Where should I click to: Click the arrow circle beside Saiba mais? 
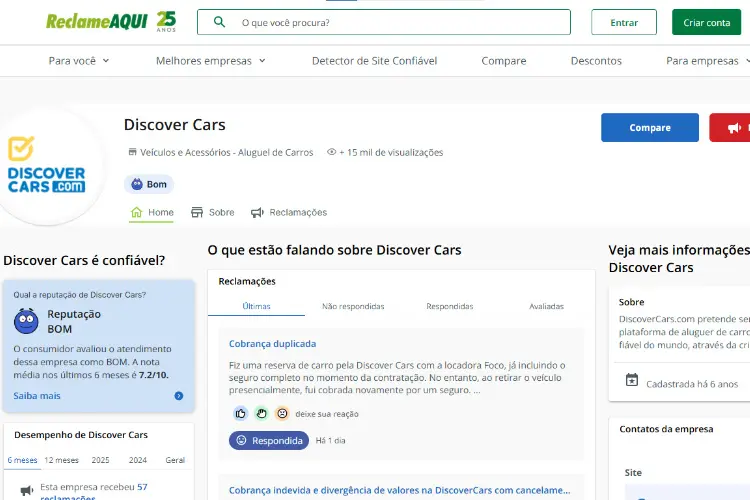coord(179,396)
